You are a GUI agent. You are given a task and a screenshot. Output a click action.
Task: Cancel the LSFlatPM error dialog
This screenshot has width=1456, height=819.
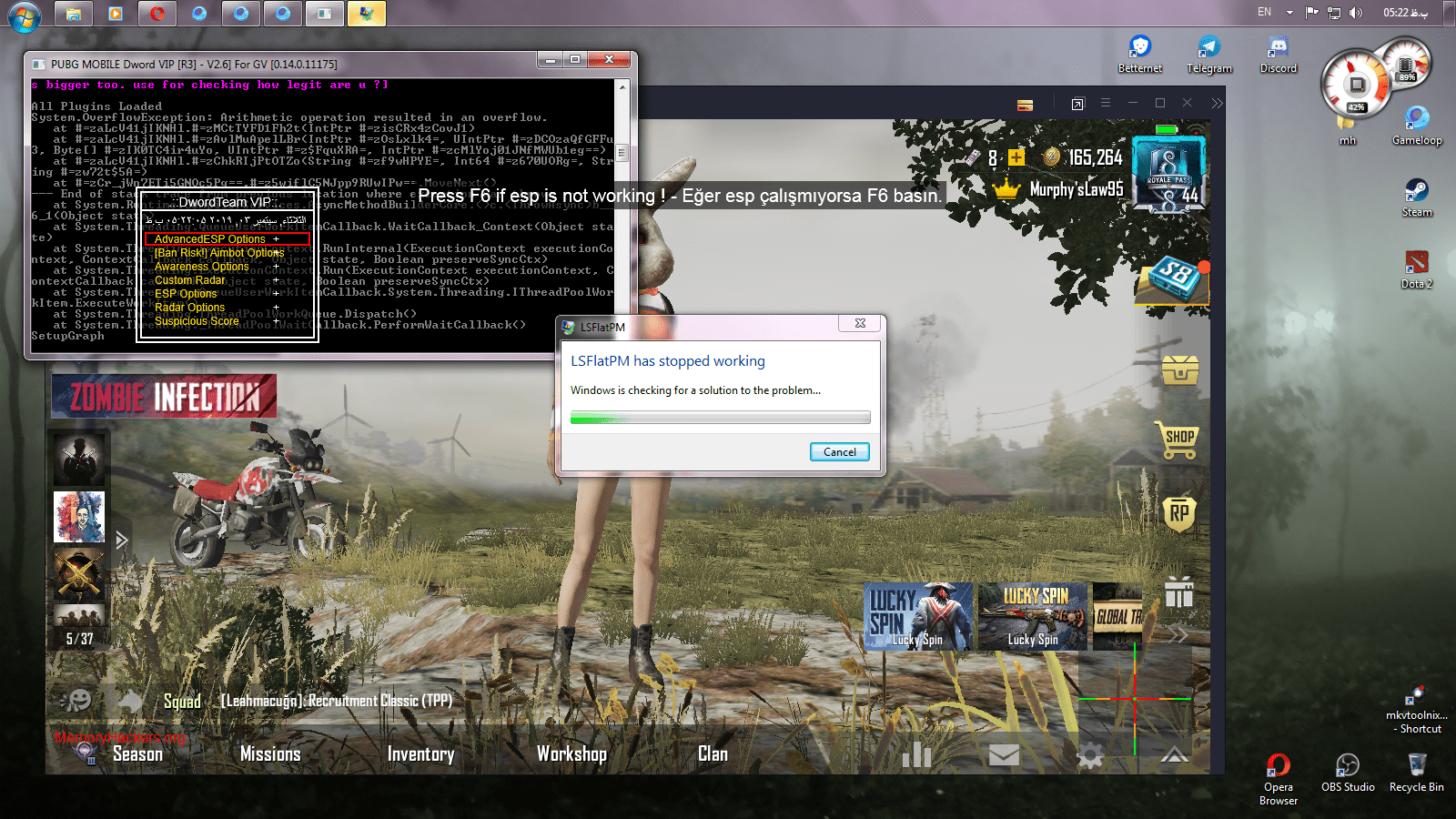[x=839, y=452]
